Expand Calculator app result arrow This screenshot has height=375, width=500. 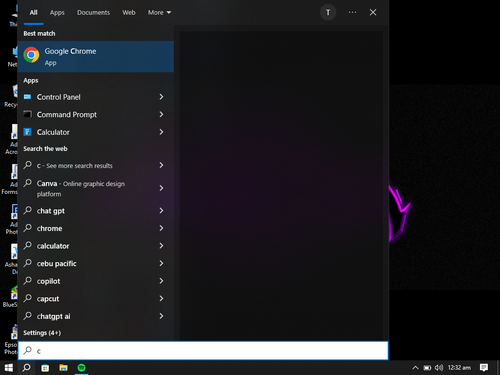click(161, 132)
